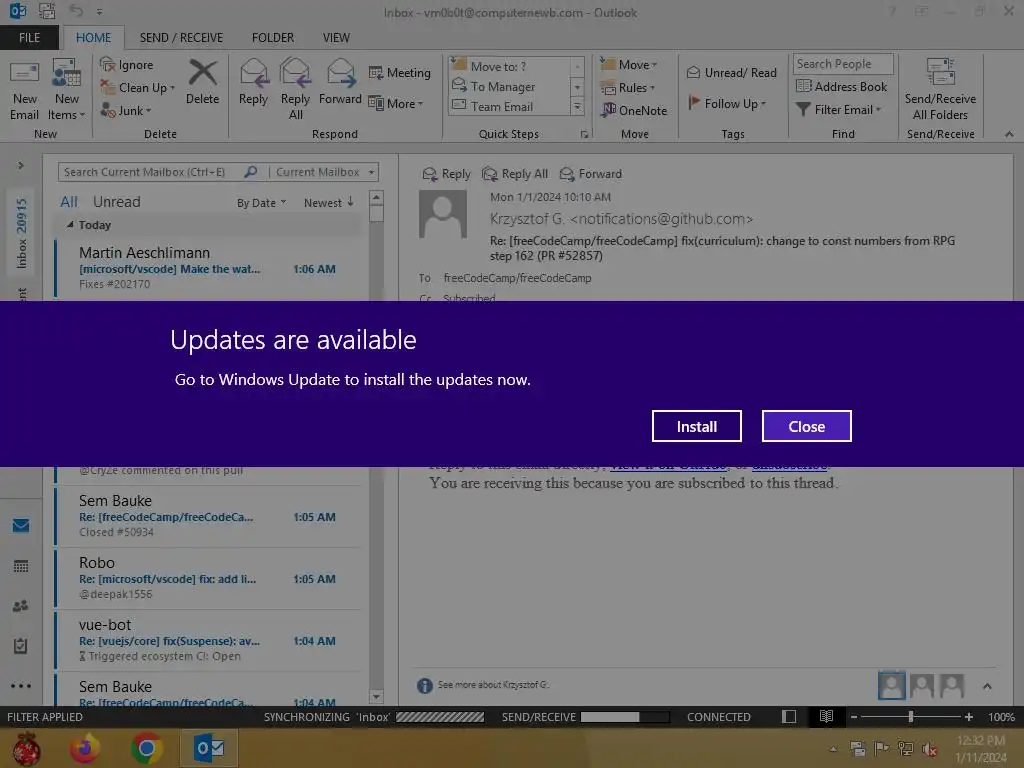Screen dimensions: 1024x768
Task: Click the navigation options ellipsis
Action: click(21, 686)
